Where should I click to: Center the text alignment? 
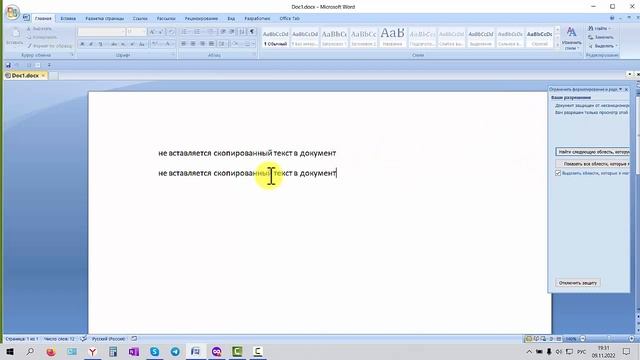click(193, 44)
